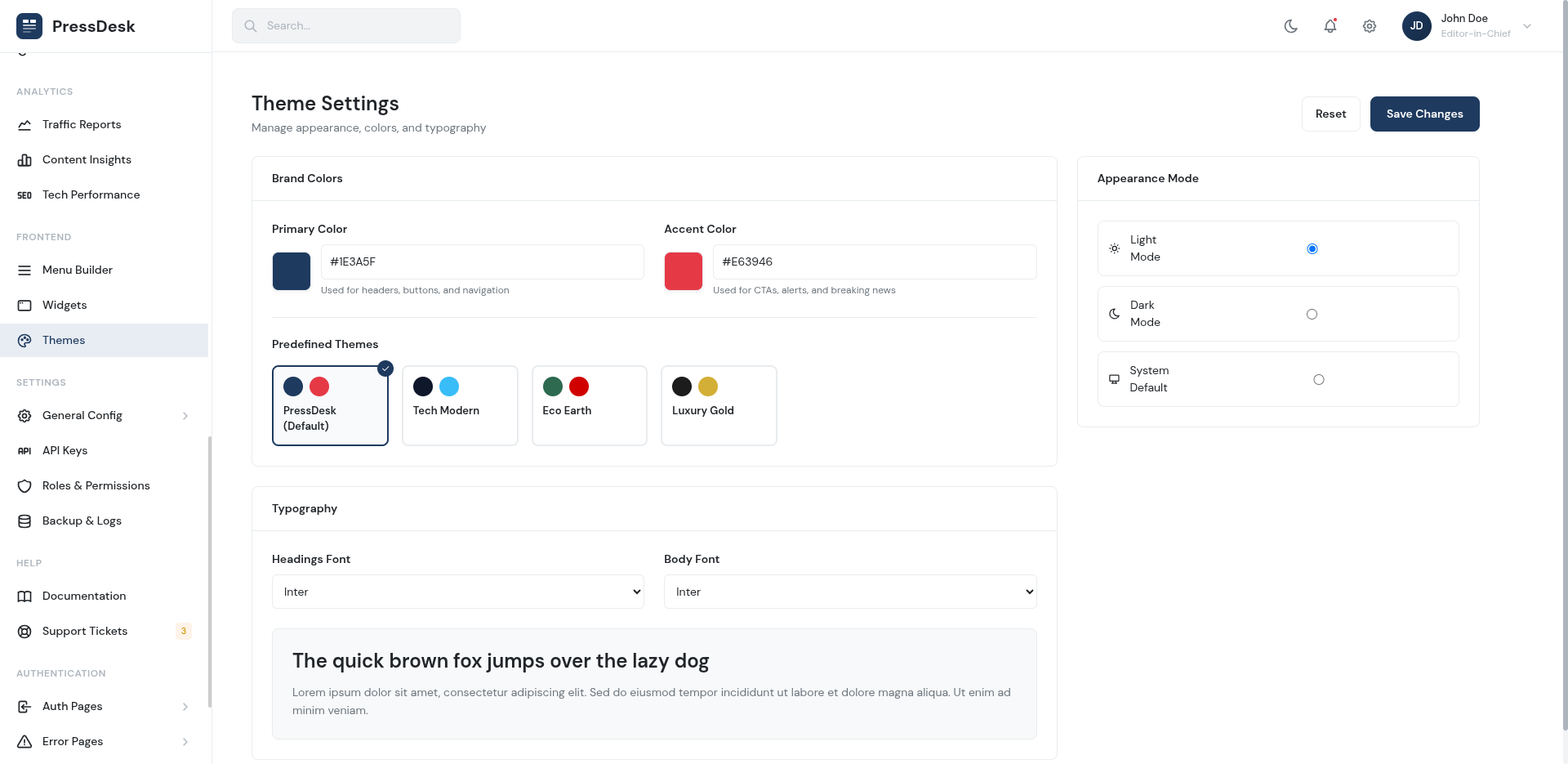
Task: Open the Headings Font dropdown
Action: [x=457, y=592]
